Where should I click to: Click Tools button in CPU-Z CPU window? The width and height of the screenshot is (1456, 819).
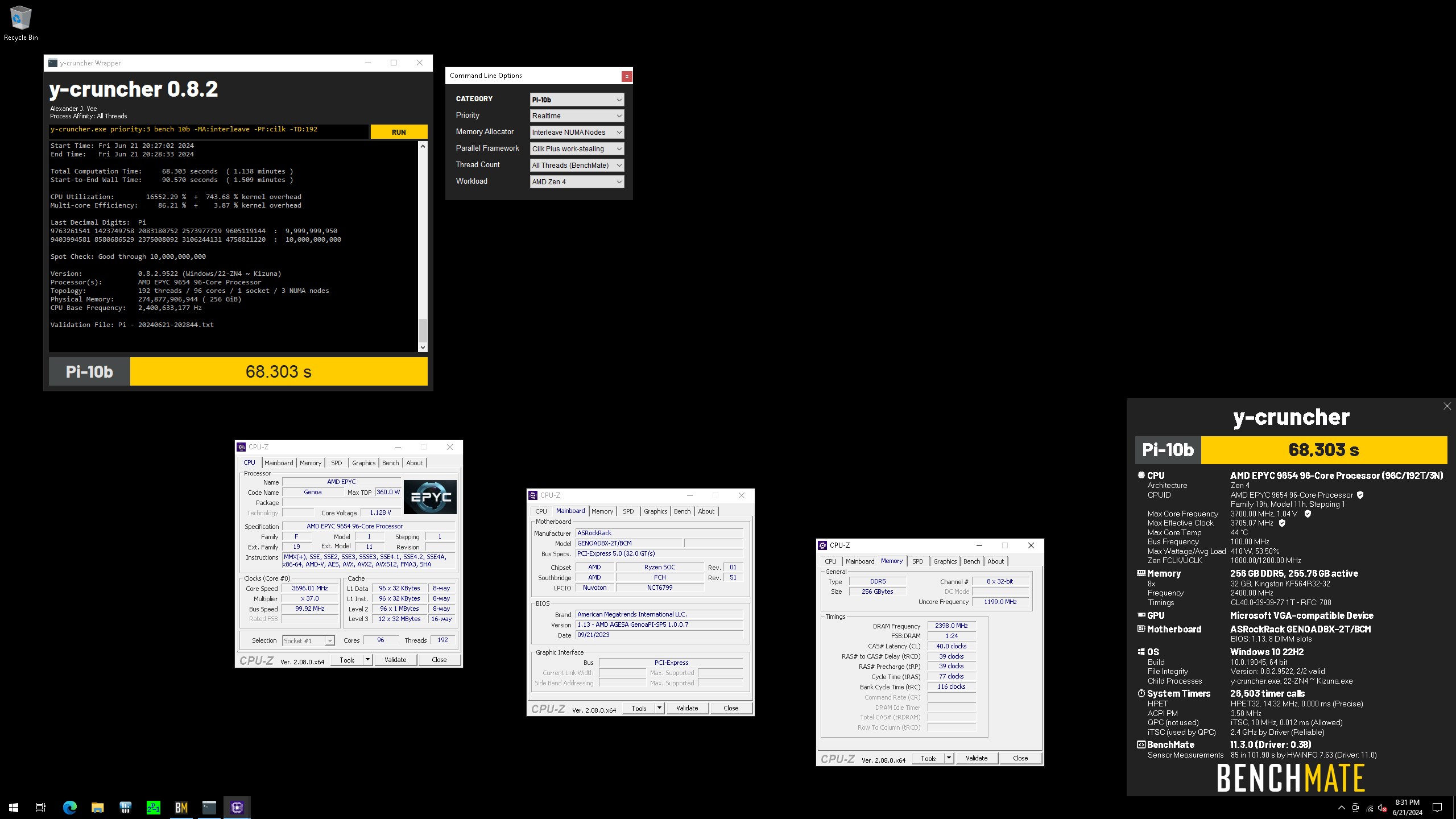coord(347,660)
